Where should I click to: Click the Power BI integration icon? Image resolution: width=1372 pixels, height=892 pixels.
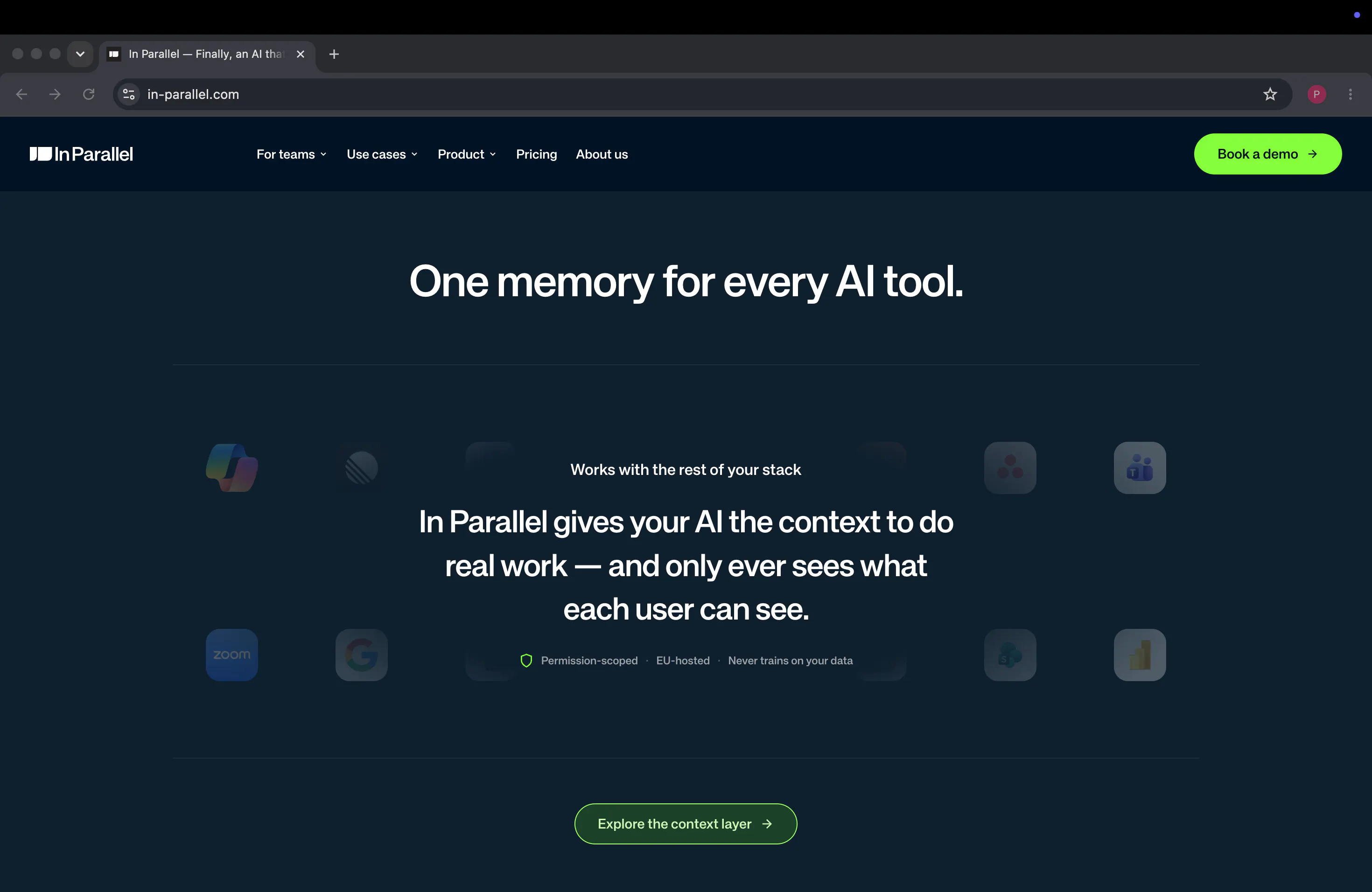[1140, 655]
